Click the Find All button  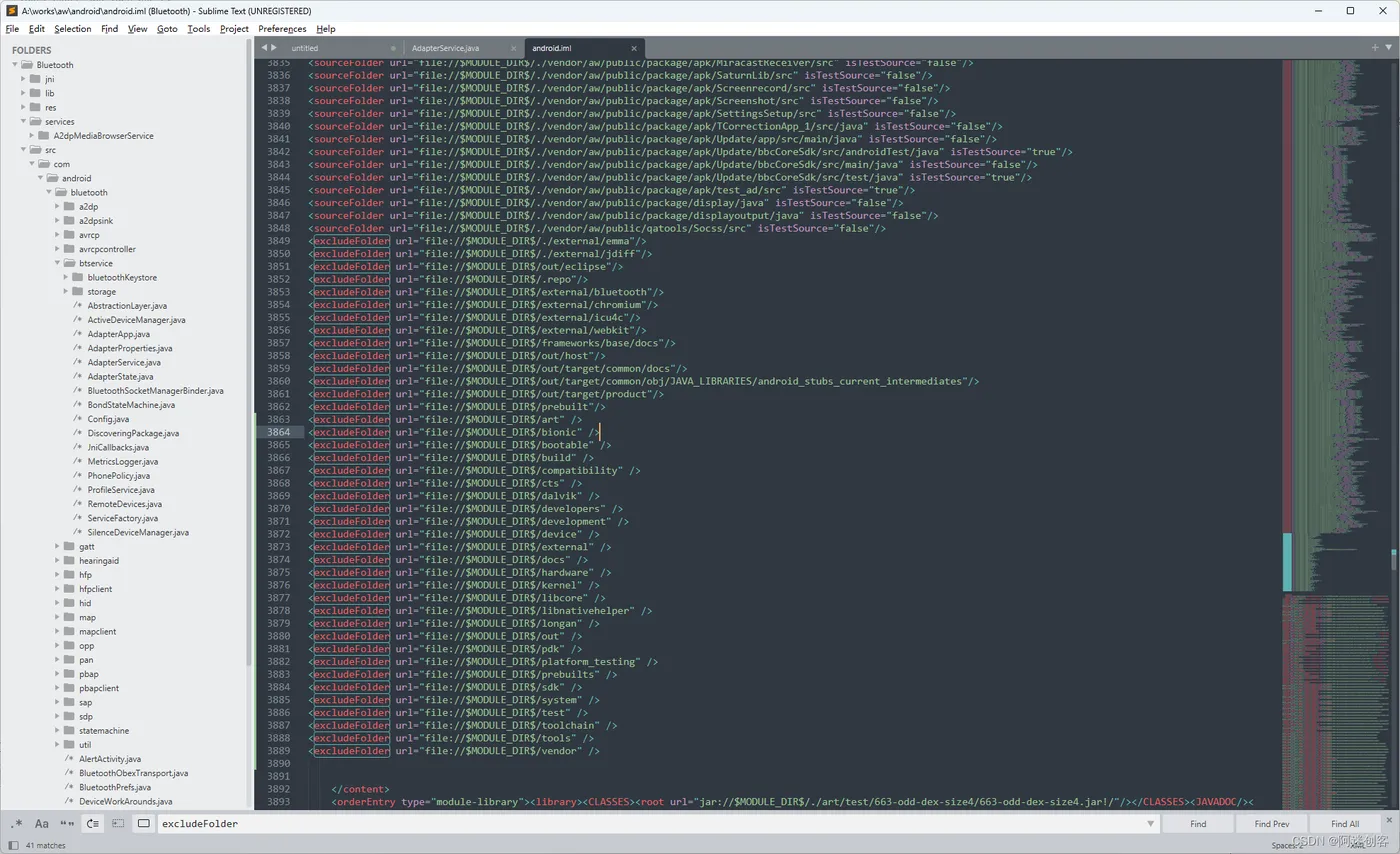1345,824
